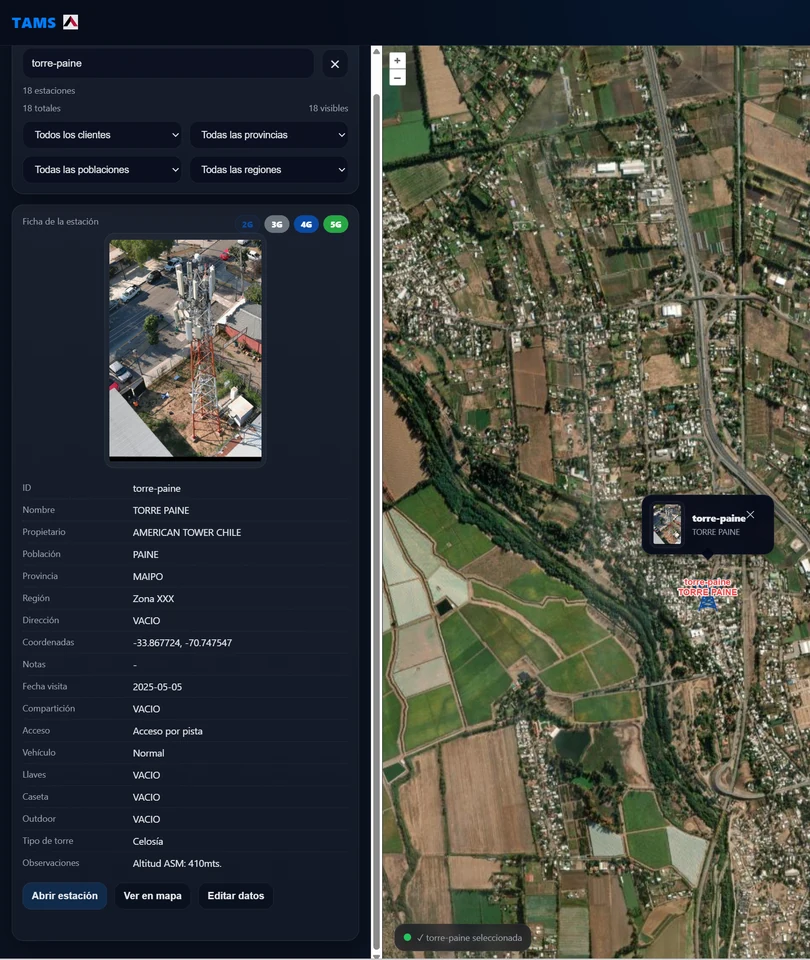Expand the Todas las poblaciones dropdown
This screenshot has height=960, width=810.
coord(102,170)
